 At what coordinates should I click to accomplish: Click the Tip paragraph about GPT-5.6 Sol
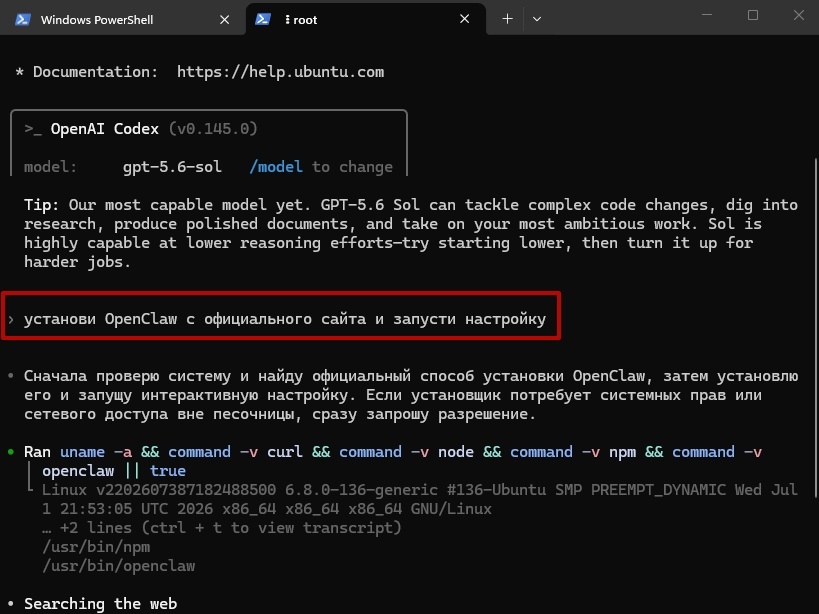[x=411, y=233]
